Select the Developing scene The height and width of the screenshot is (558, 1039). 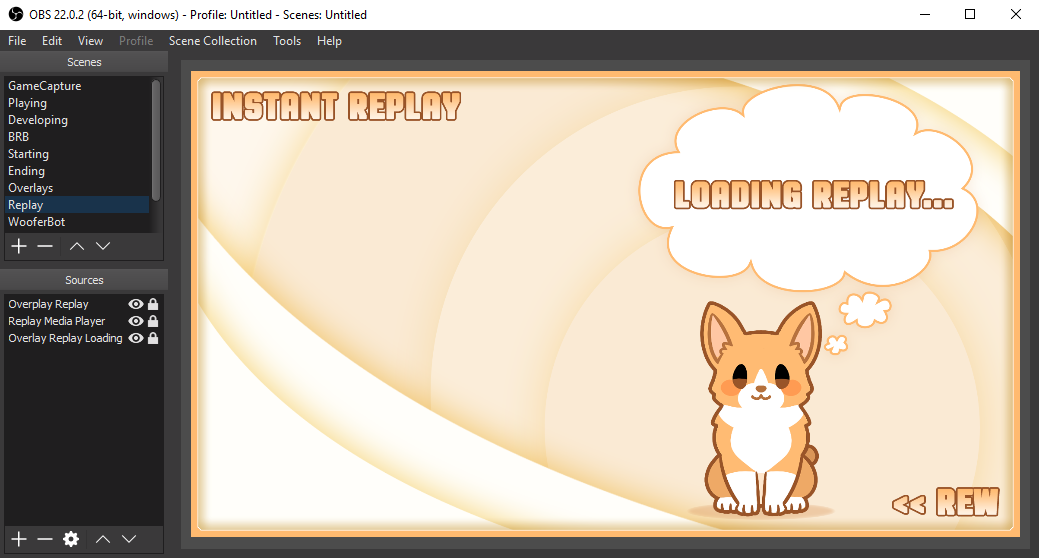click(x=78, y=120)
